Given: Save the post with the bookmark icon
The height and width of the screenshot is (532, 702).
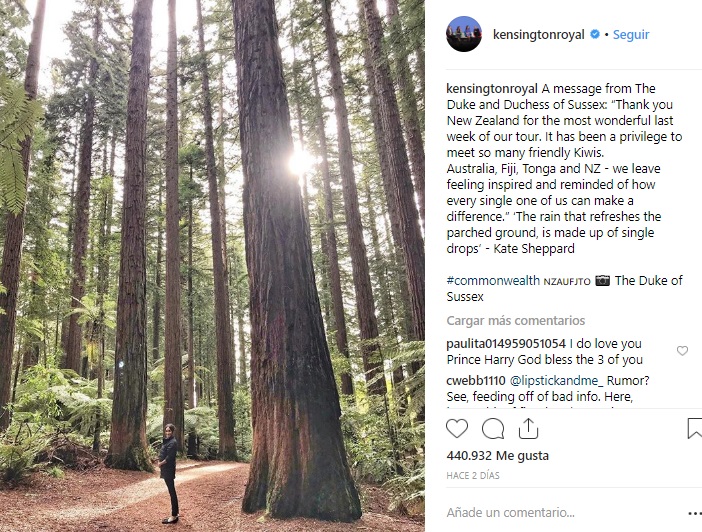Looking at the screenshot, I should [x=694, y=429].
